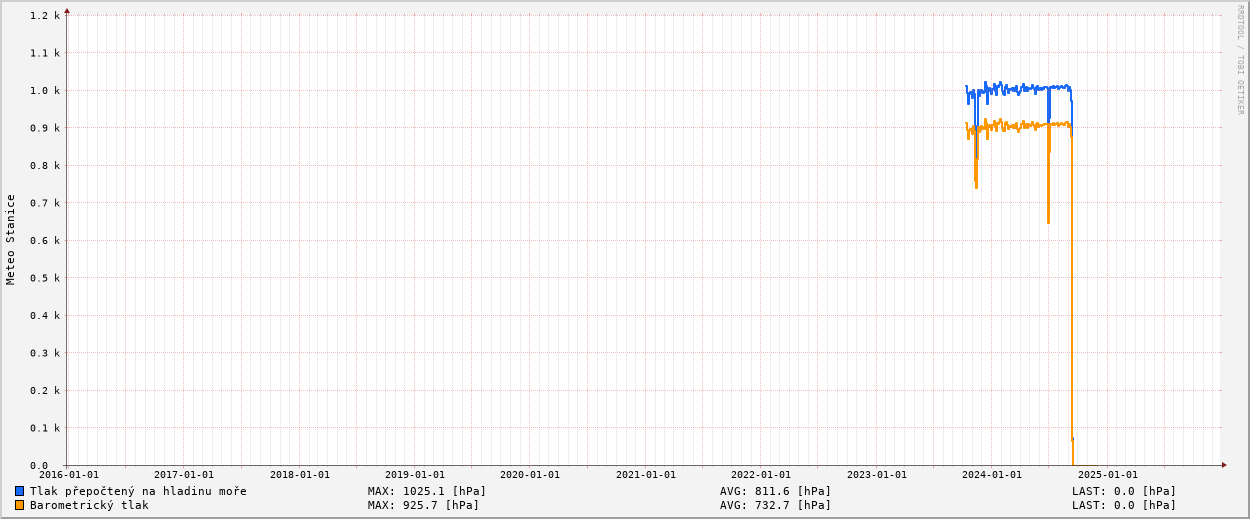Click the RRDTOOL / TOBI OETIKER watermark

[1240, 60]
